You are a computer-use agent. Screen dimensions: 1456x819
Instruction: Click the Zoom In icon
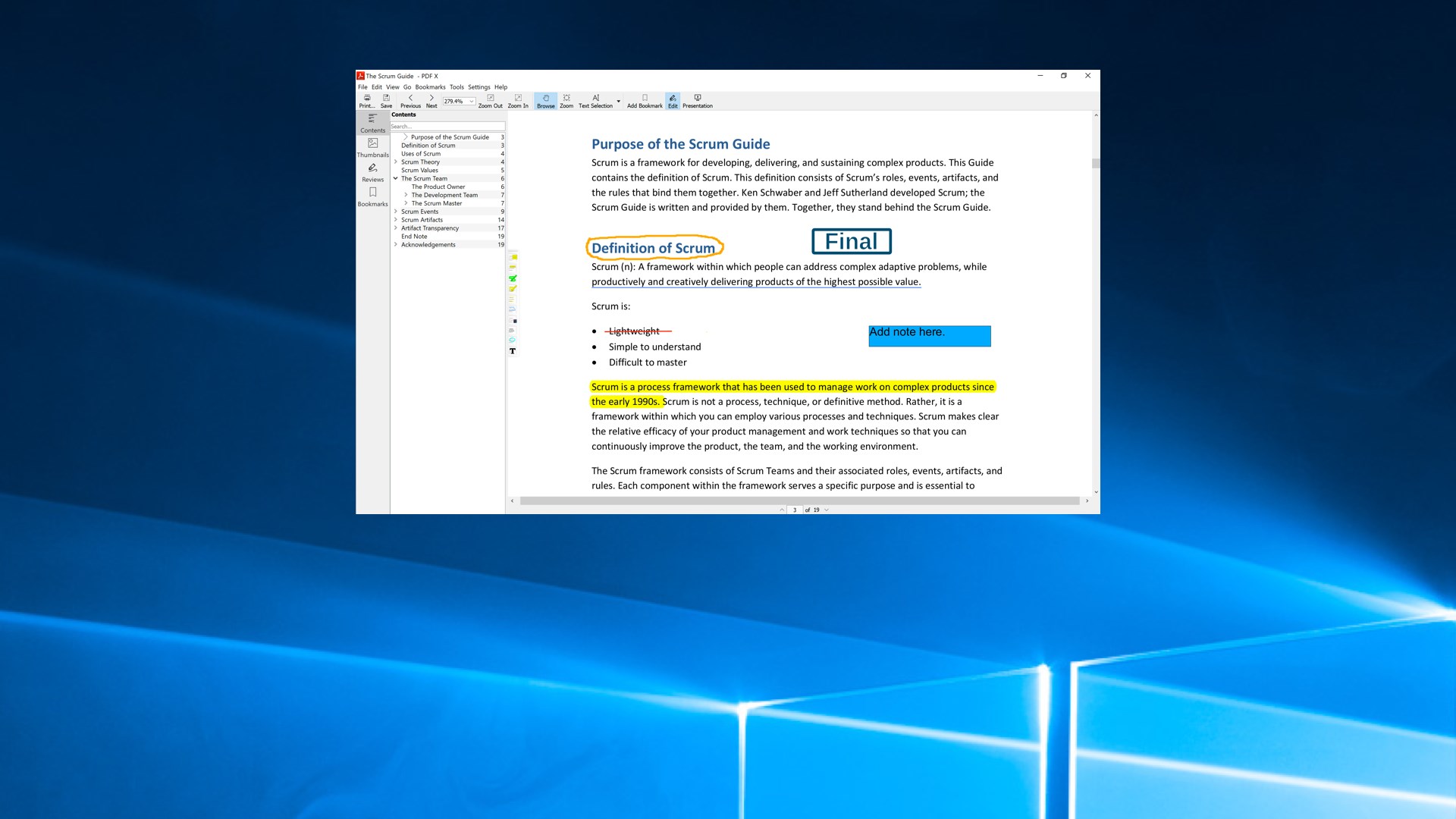[x=518, y=100]
